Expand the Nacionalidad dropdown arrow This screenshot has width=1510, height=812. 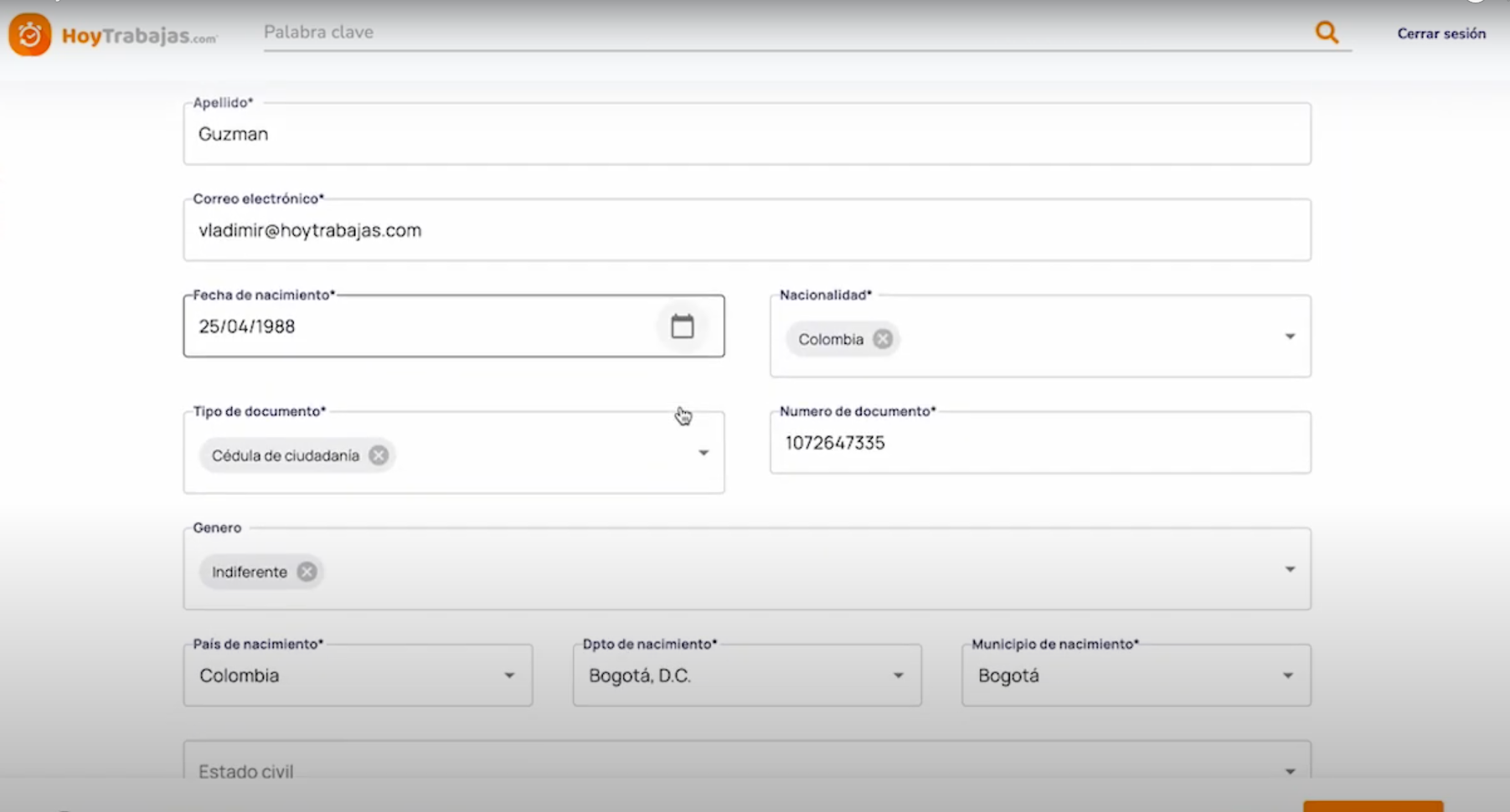[x=1290, y=337]
